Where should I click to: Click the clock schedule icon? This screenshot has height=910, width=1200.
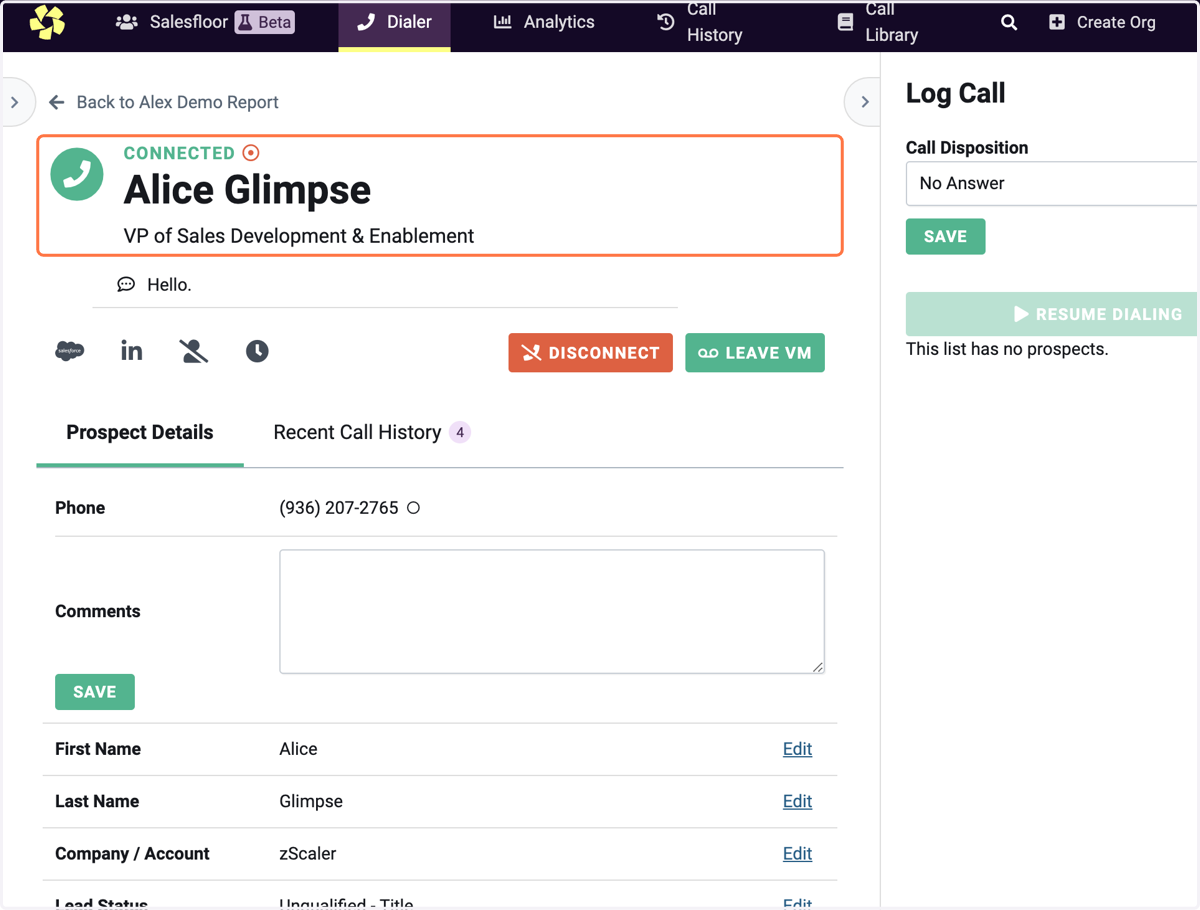coord(257,351)
